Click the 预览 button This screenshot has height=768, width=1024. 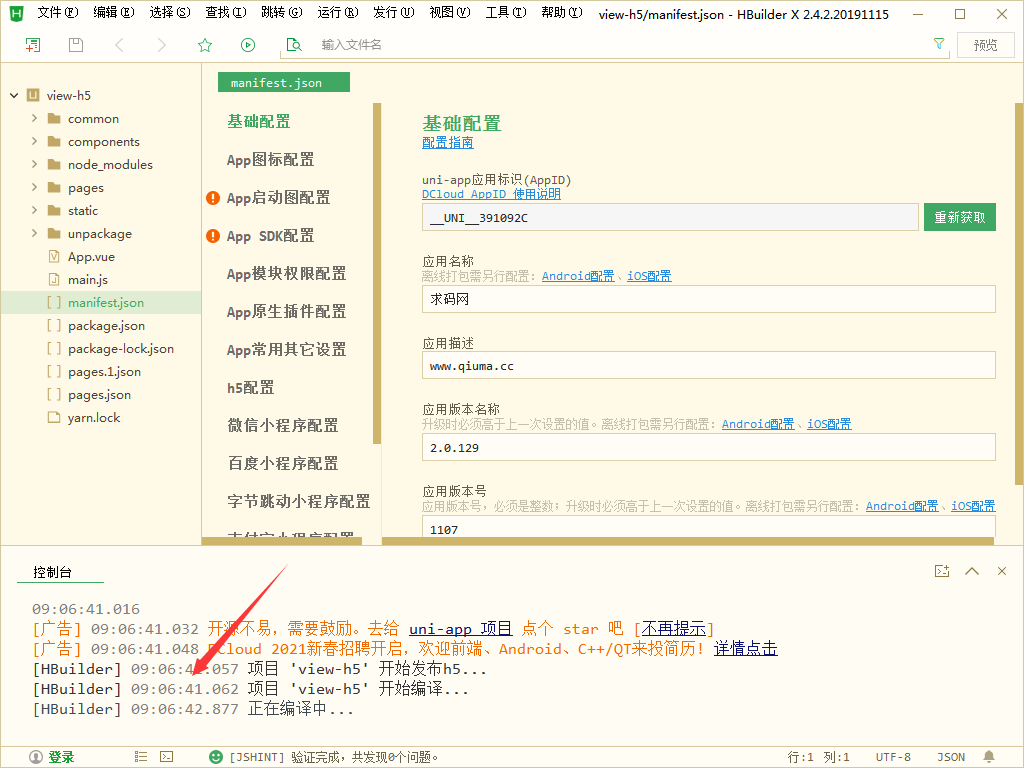coord(985,45)
